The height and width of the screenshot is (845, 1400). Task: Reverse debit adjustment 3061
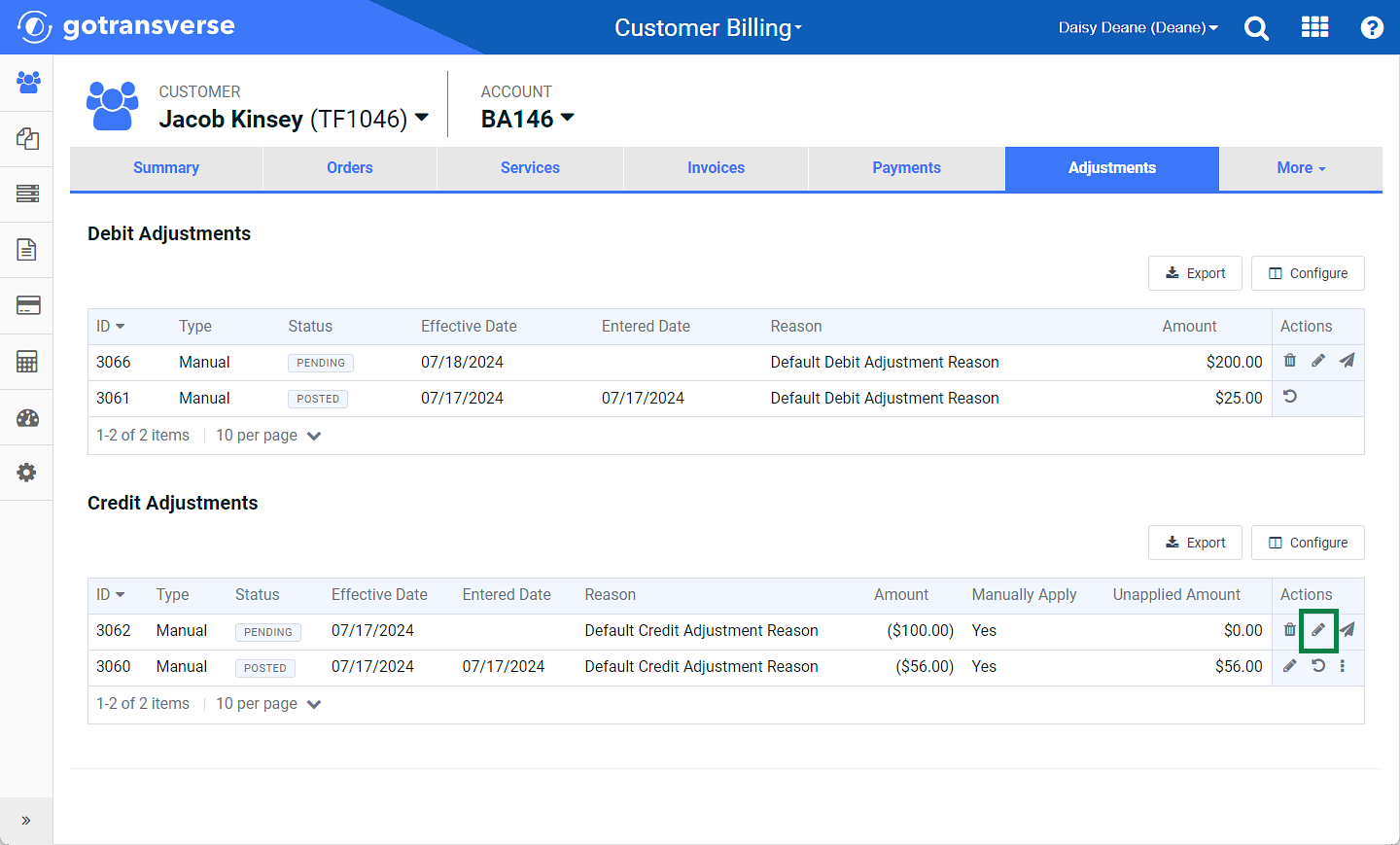(x=1290, y=397)
